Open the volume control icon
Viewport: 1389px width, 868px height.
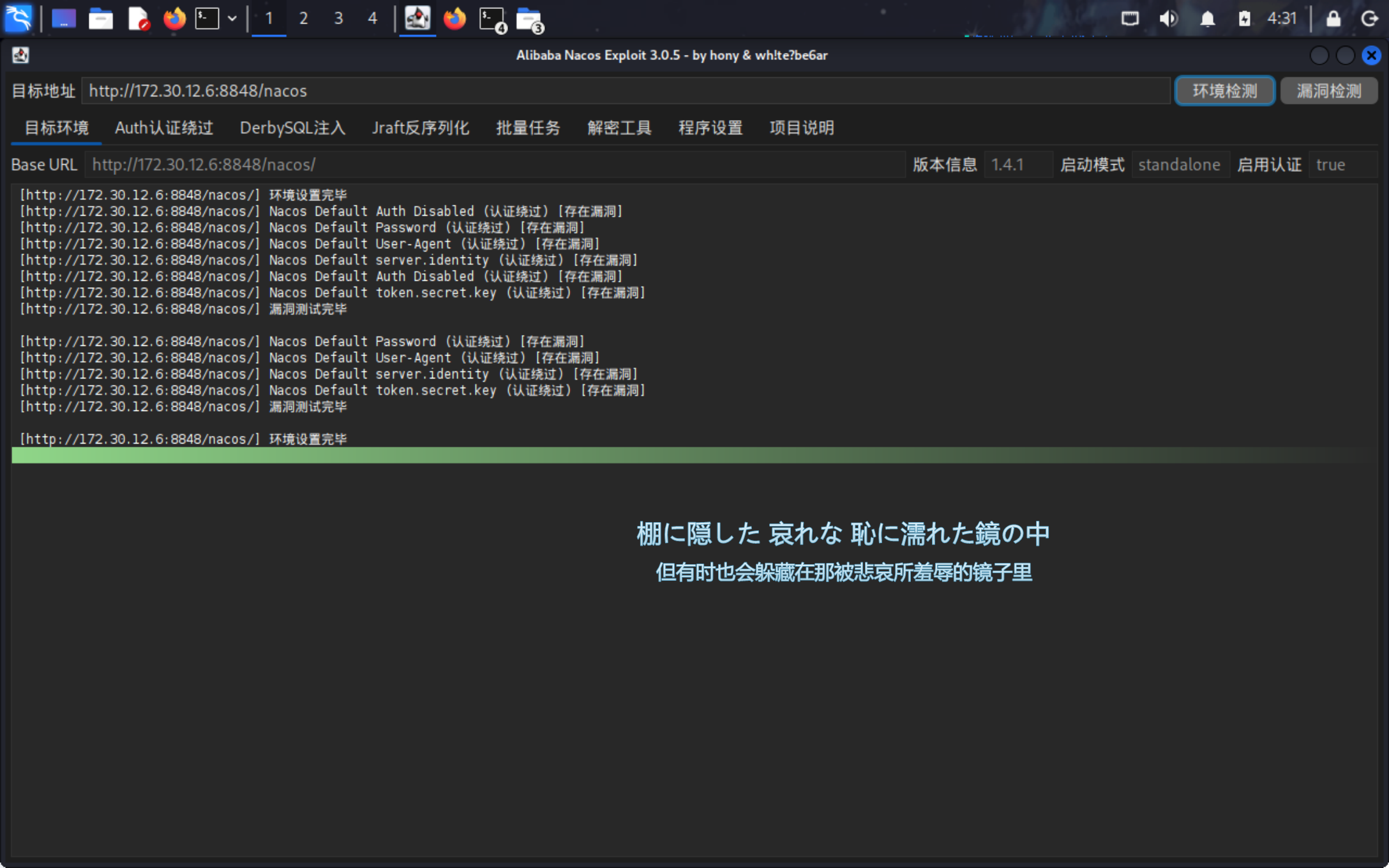point(1168,19)
